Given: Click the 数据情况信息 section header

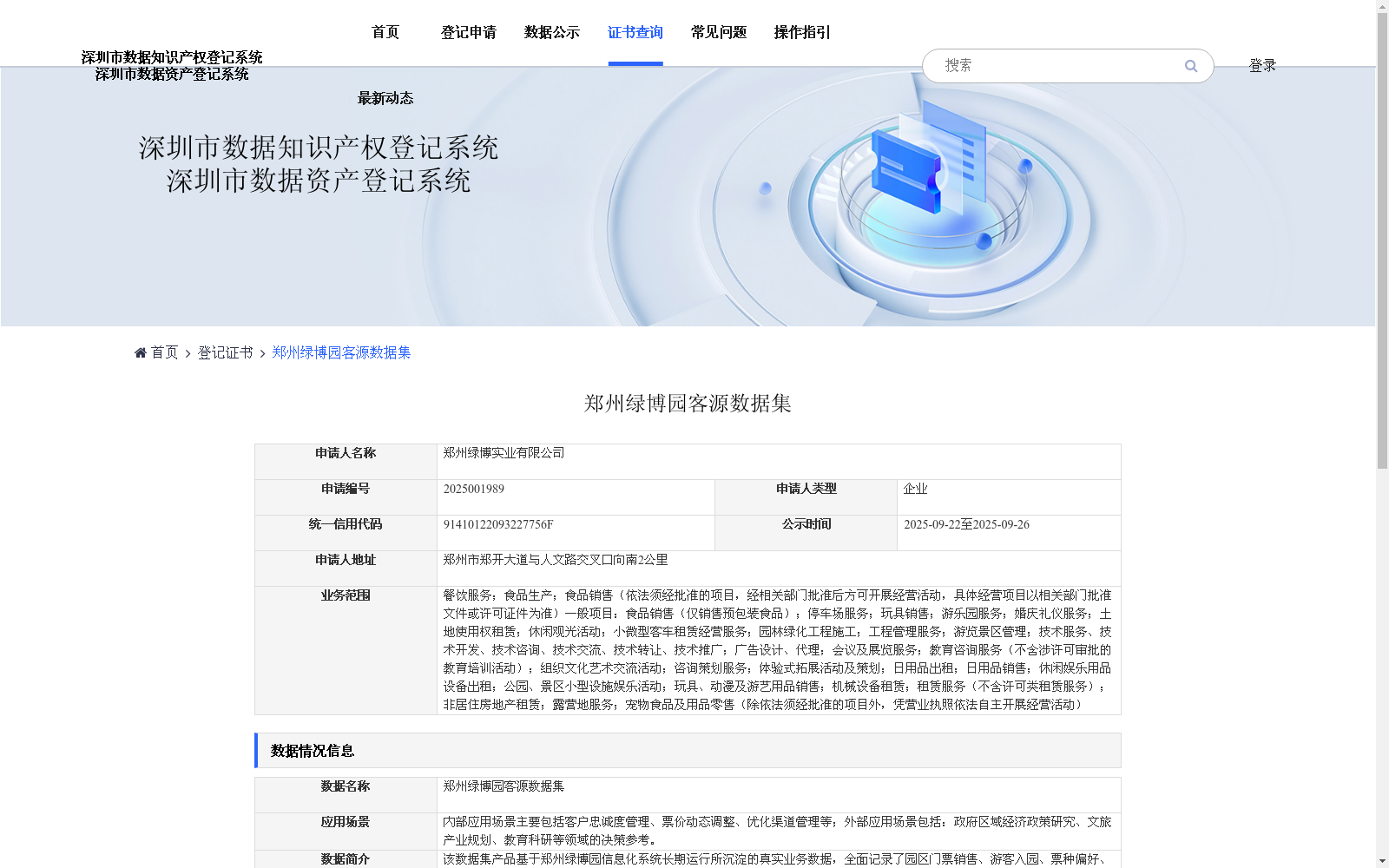Looking at the screenshot, I should point(688,751).
